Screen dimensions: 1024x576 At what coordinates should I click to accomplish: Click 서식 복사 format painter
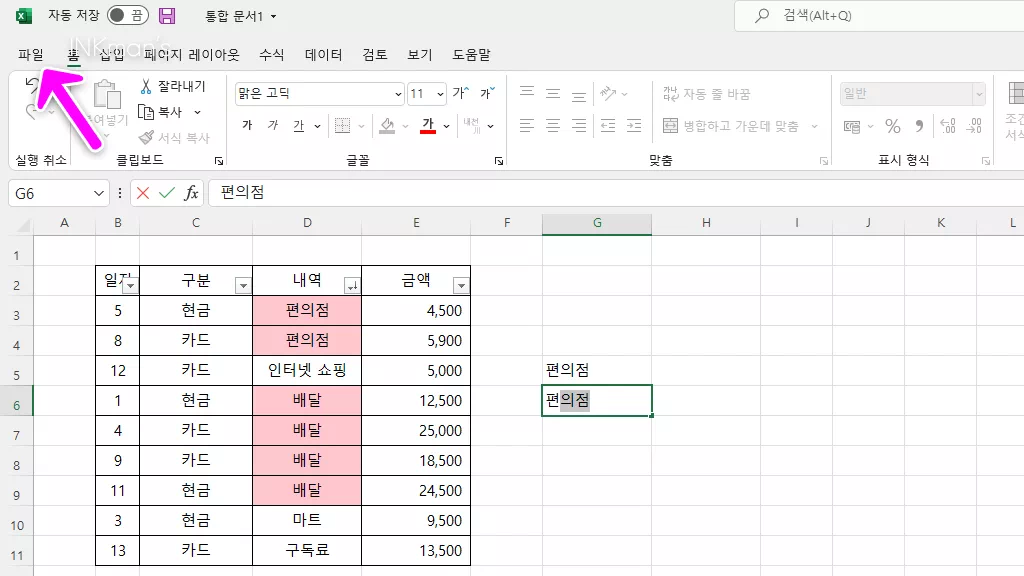pyautogui.click(x=174, y=138)
